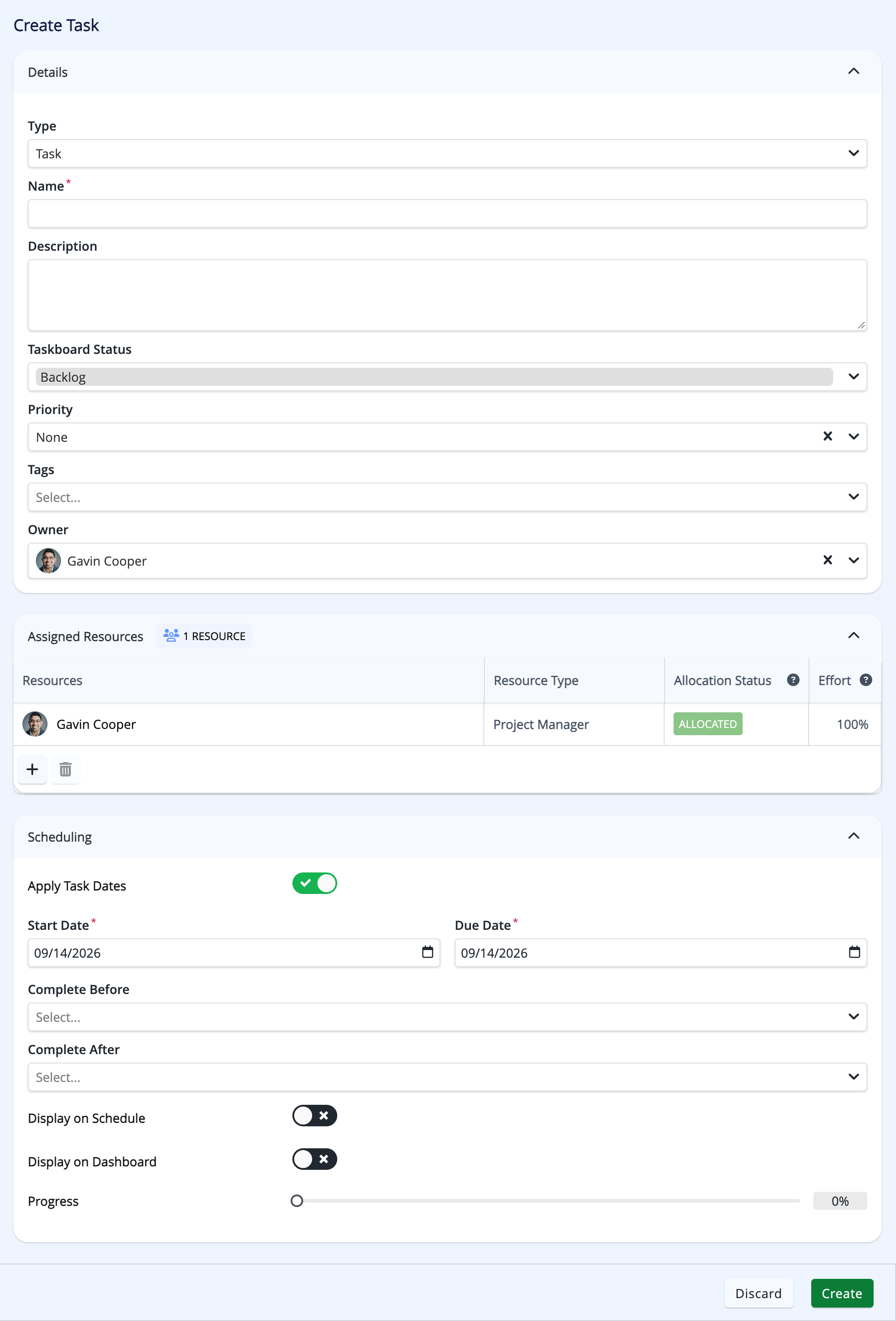Click the 1 RESOURCE people badge
896x1321 pixels.
204,636
